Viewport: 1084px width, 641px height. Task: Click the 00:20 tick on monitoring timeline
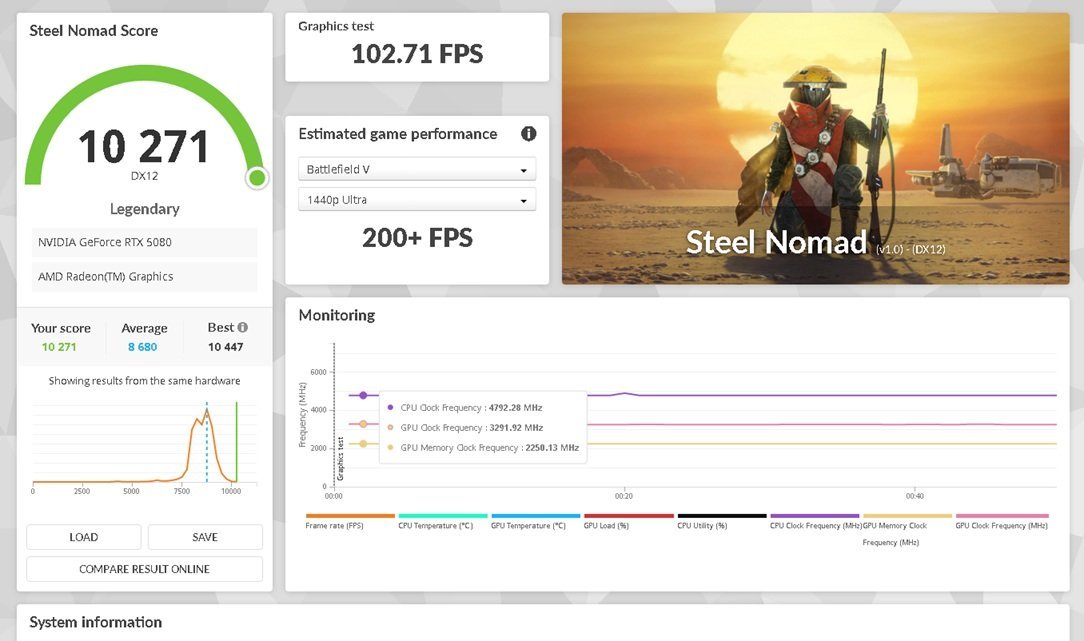[x=624, y=496]
